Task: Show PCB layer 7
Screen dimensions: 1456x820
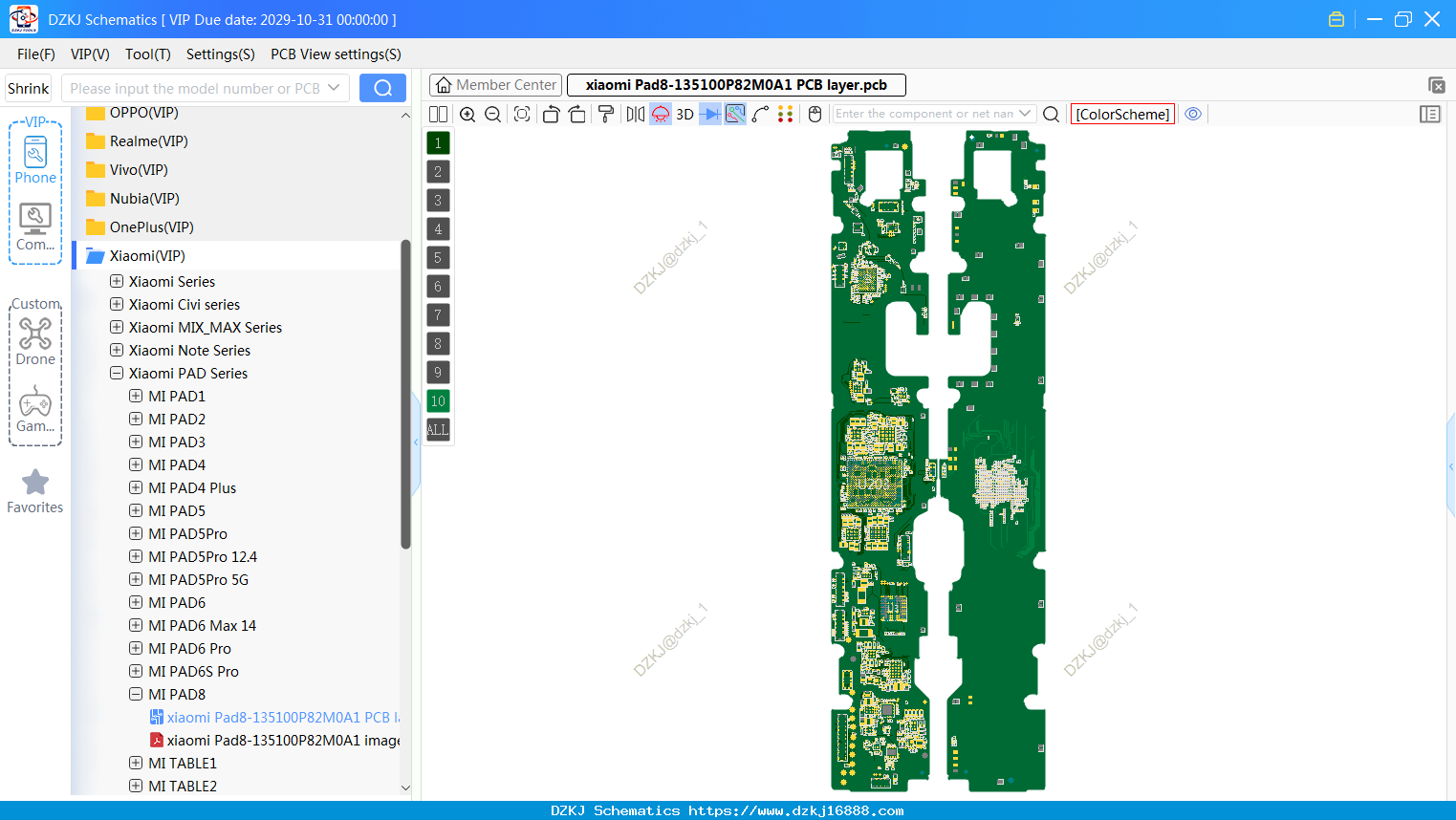Action: (438, 315)
